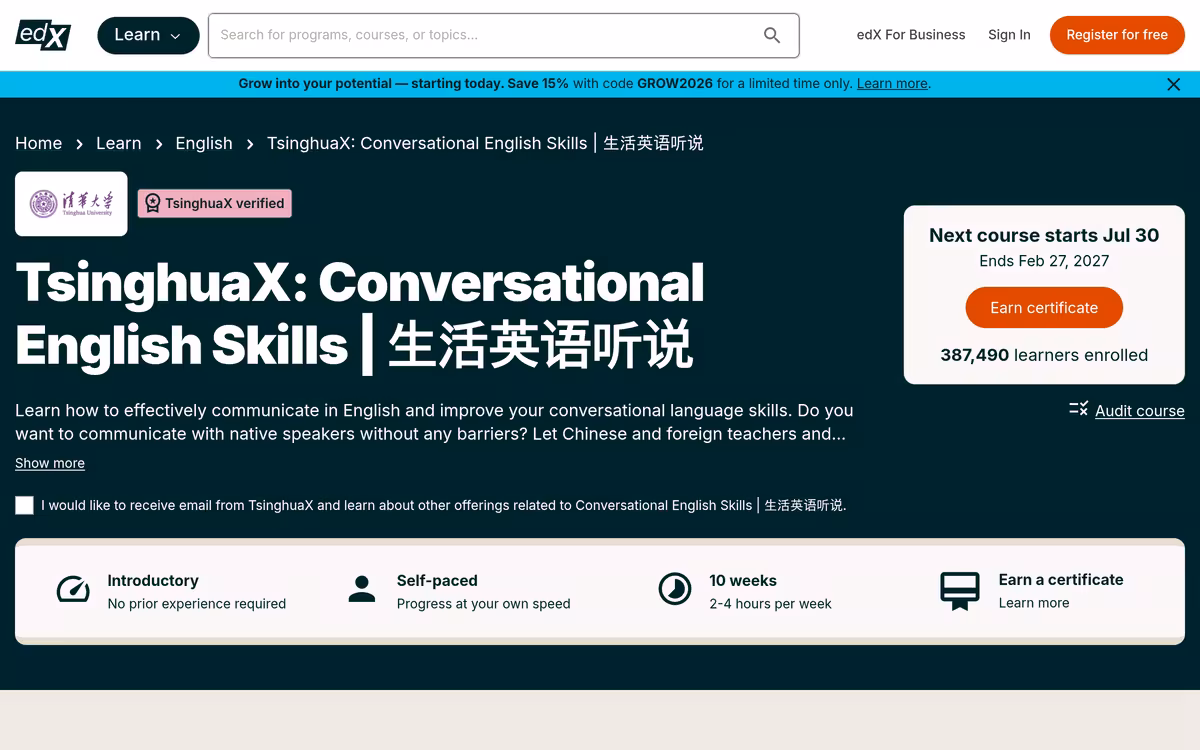
Task: Click the Learn more text under Earn a certificate
Action: click(x=1034, y=603)
